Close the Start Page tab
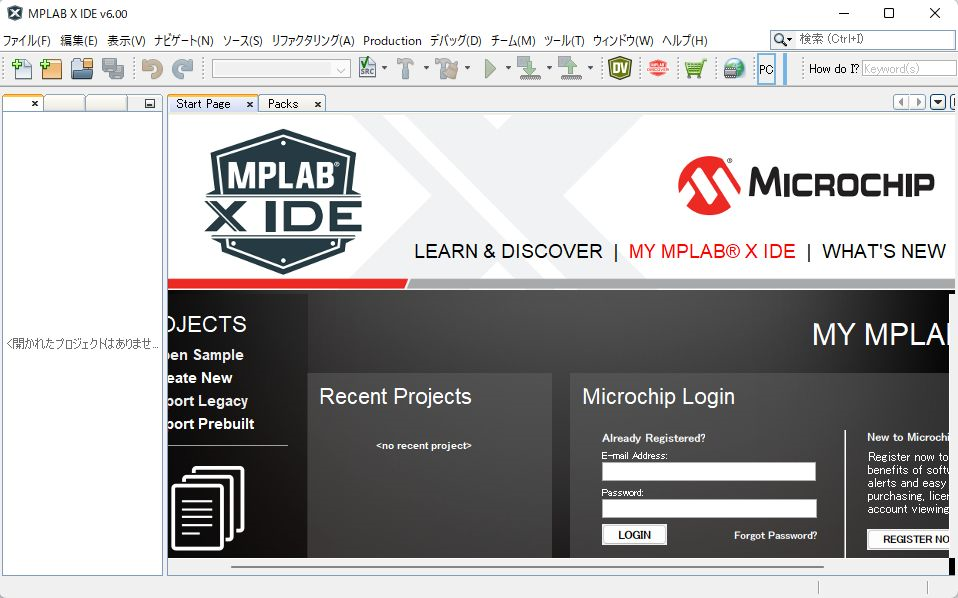The height and width of the screenshot is (598, 958). point(250,104)
